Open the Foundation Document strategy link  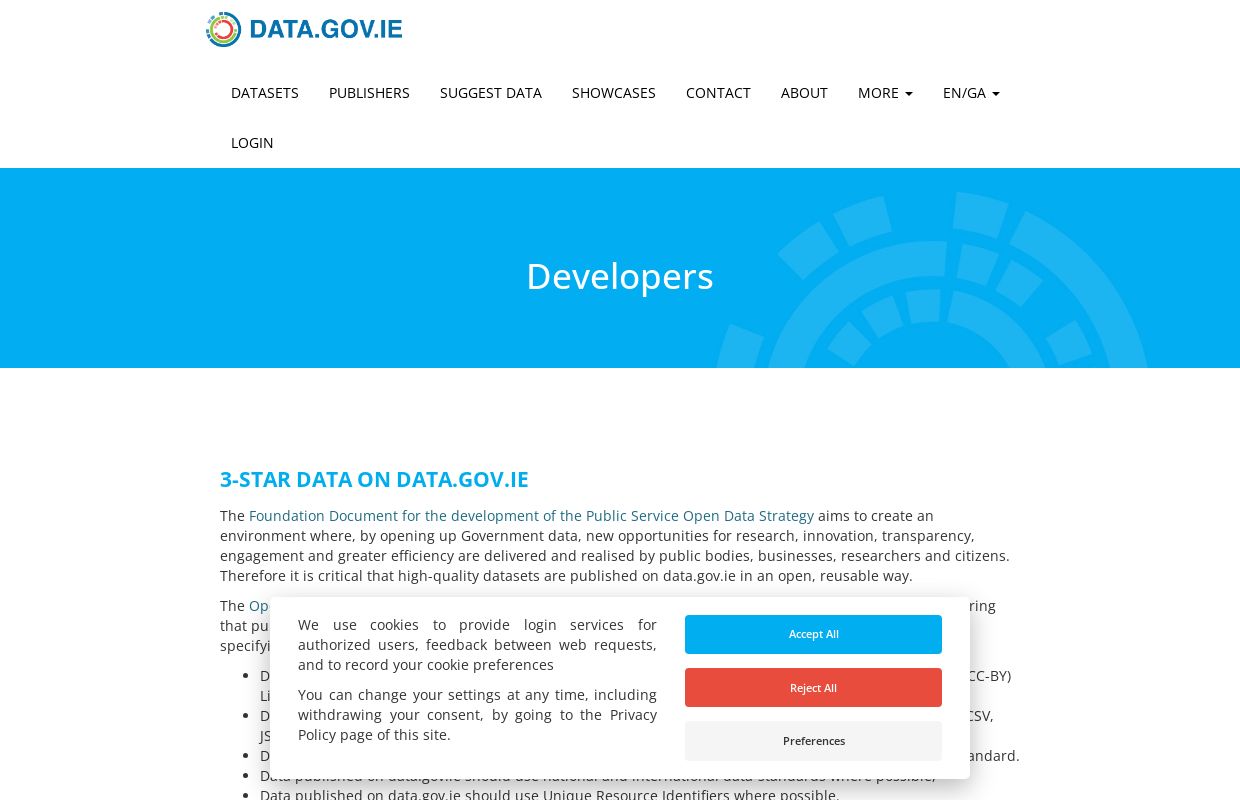tap(531, 516)
